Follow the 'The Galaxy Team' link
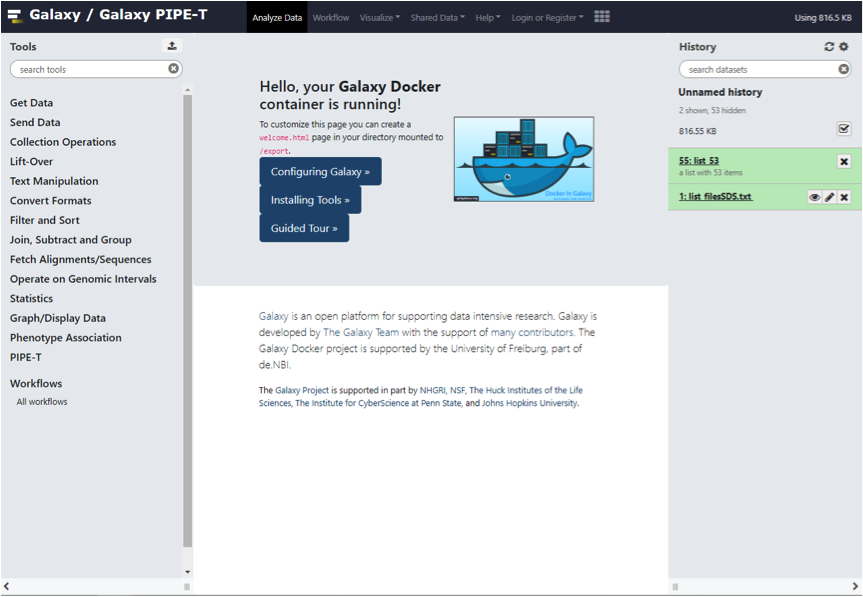 coord(361,332)
